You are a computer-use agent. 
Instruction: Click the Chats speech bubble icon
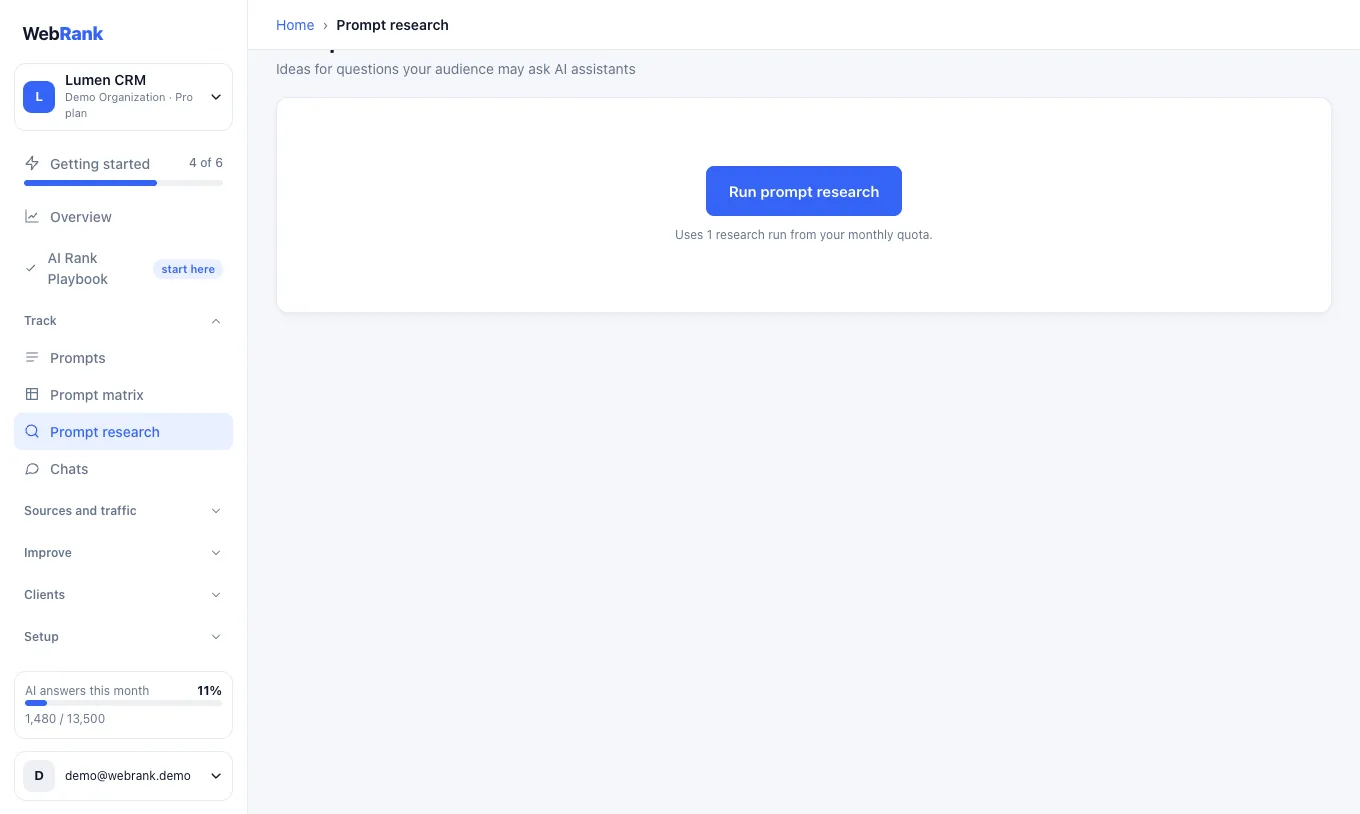pos(32,469)
